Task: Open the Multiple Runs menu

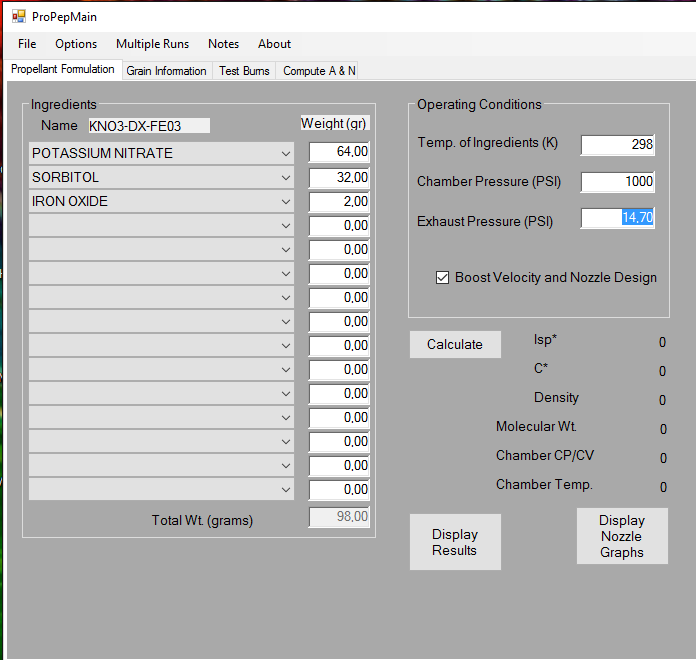Action: 152,44
